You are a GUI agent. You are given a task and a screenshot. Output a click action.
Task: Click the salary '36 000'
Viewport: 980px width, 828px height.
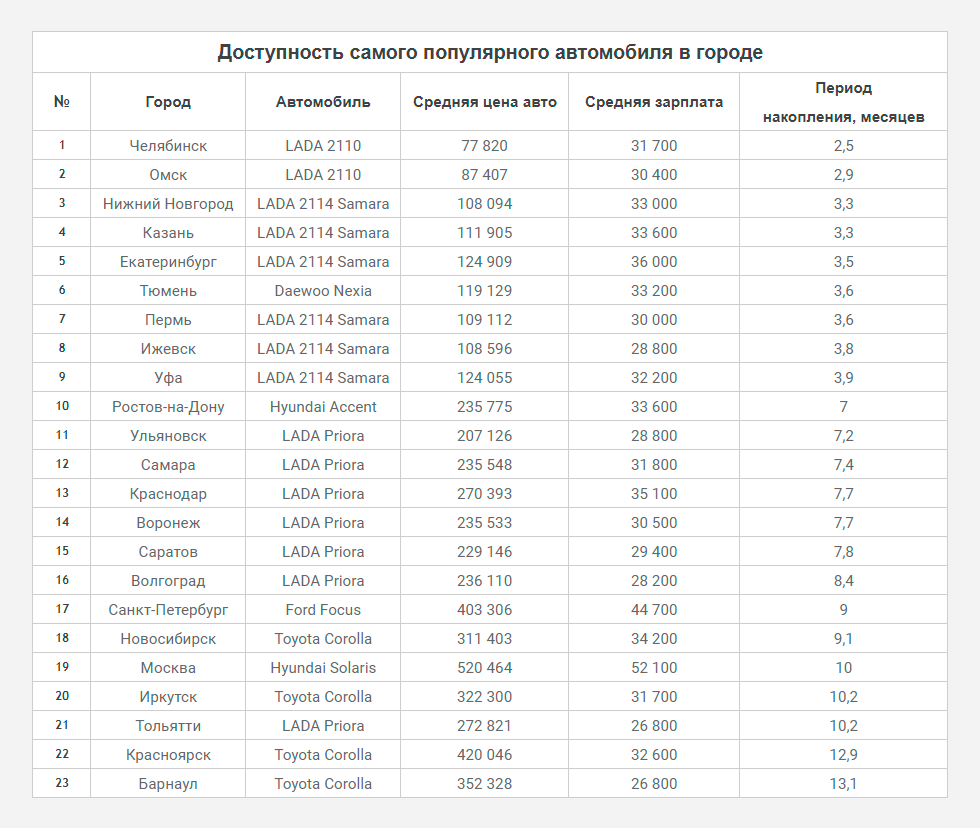click(654, 262)
